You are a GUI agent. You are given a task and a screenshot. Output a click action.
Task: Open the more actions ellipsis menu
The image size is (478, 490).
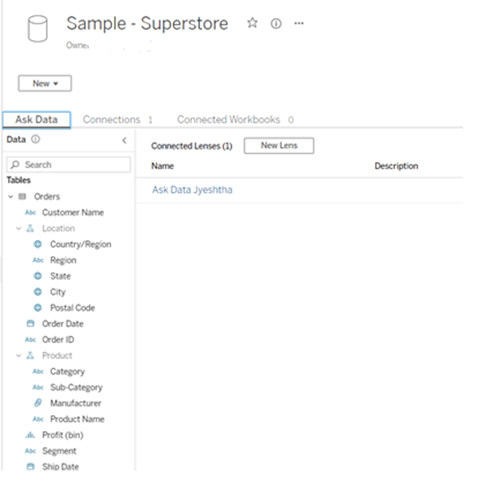tap(299, 23)
